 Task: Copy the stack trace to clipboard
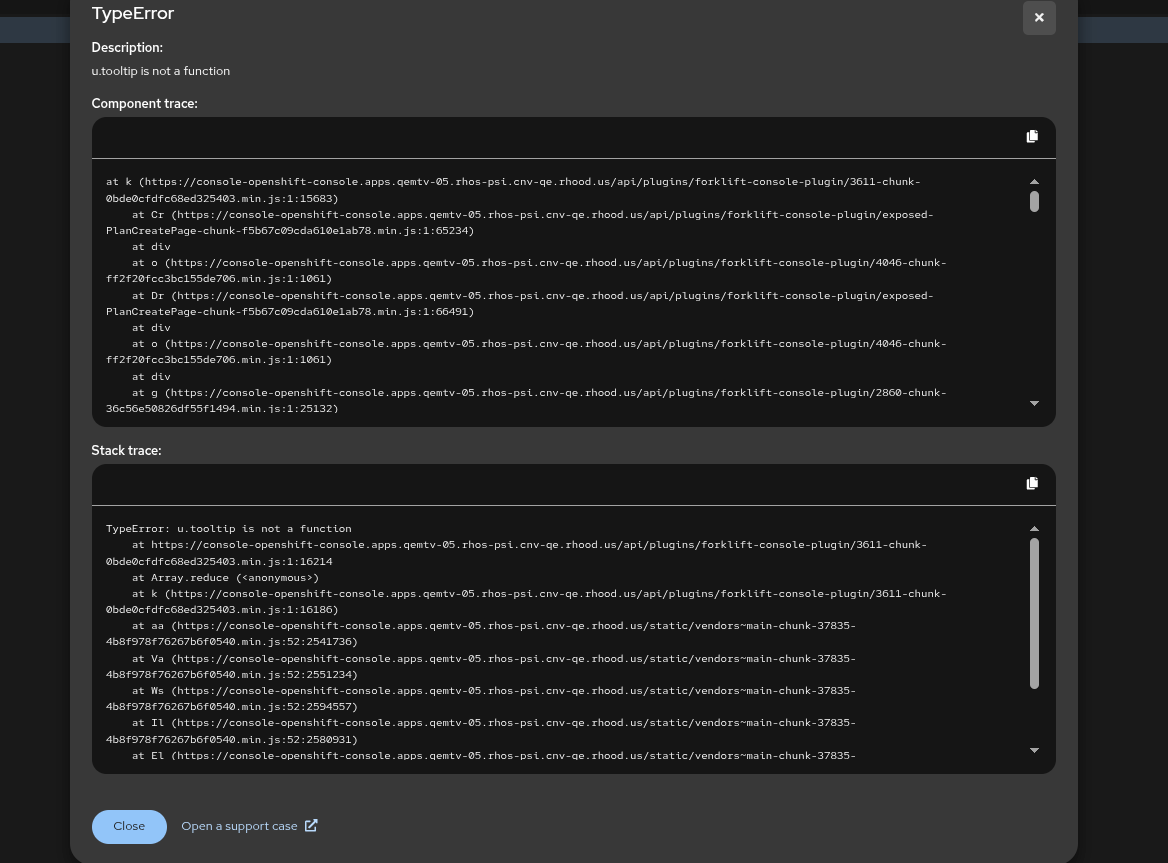(x=1032, y=483)
